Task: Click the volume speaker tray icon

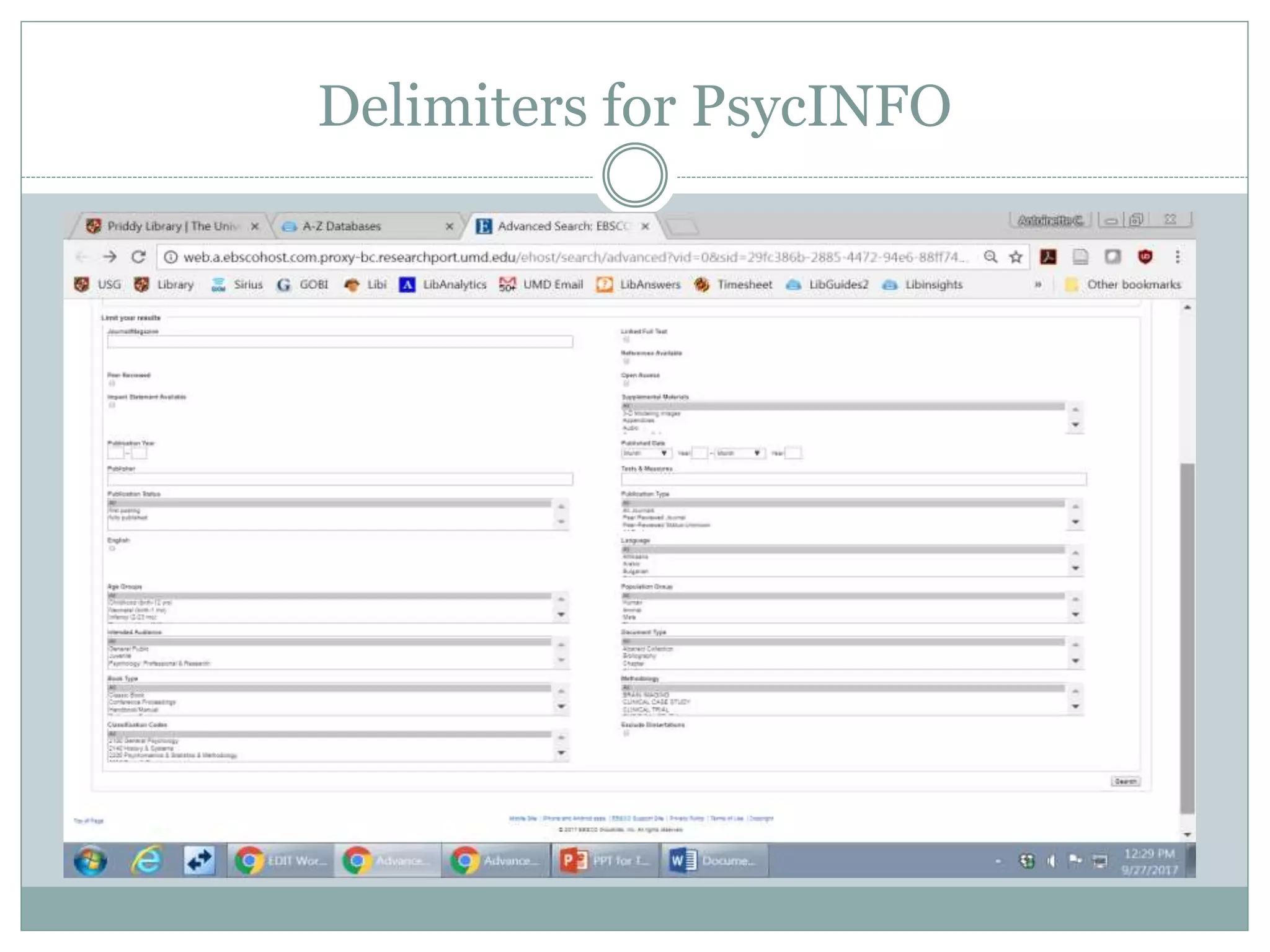Action: [1052, 860]
